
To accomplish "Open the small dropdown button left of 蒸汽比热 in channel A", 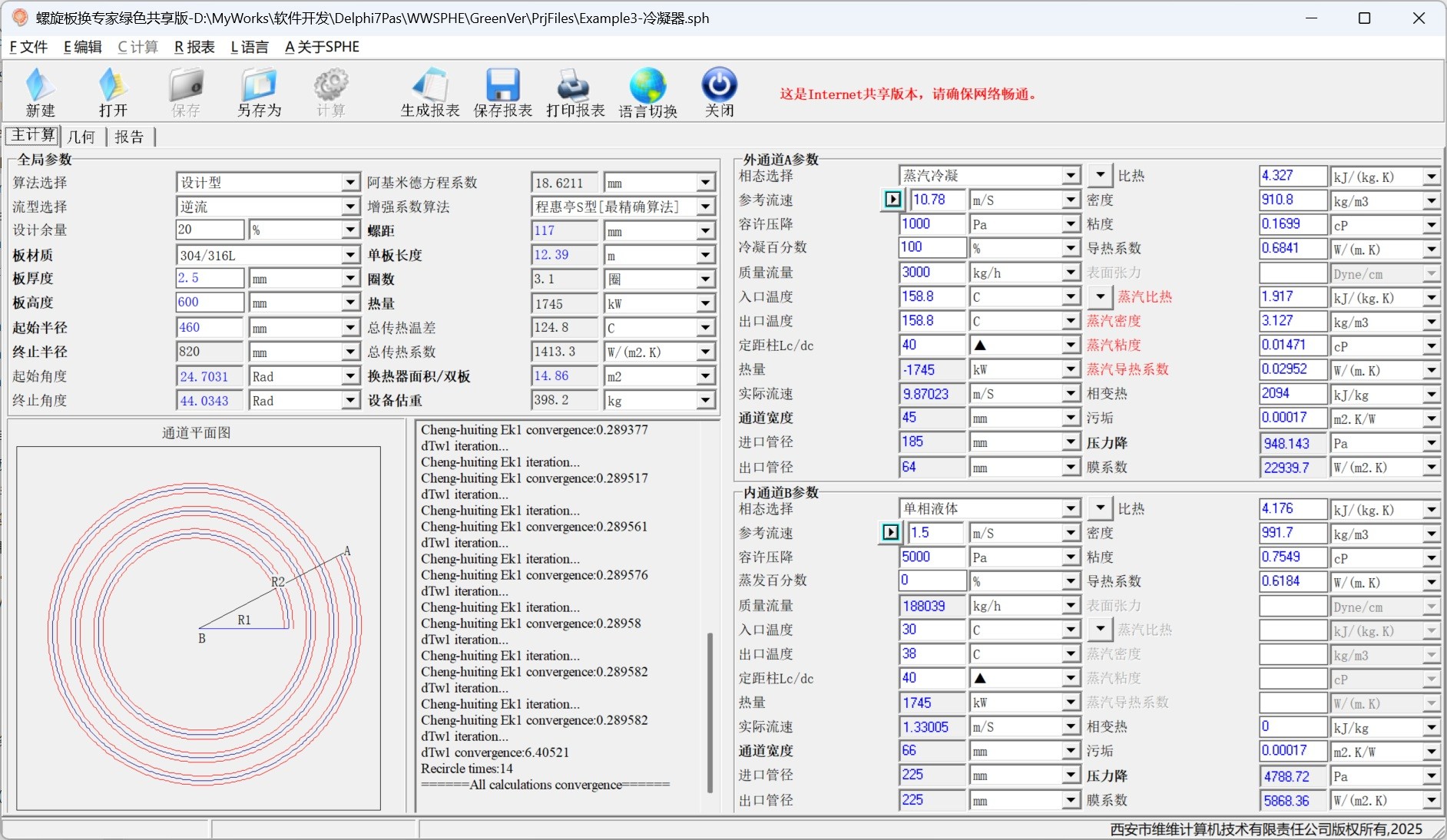I will 1100,296.
